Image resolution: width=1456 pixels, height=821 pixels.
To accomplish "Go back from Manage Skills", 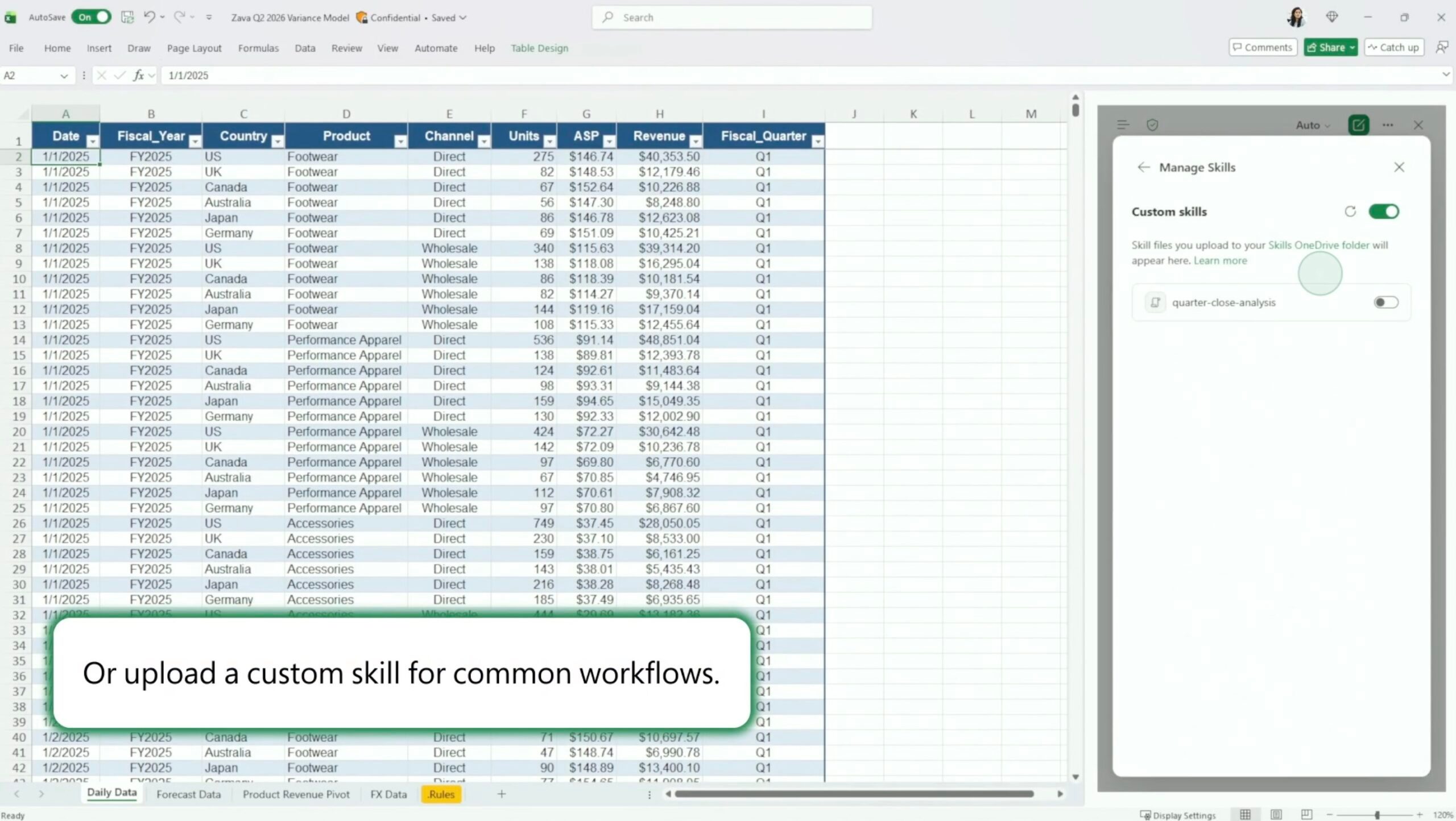I will coord(1143,167).
